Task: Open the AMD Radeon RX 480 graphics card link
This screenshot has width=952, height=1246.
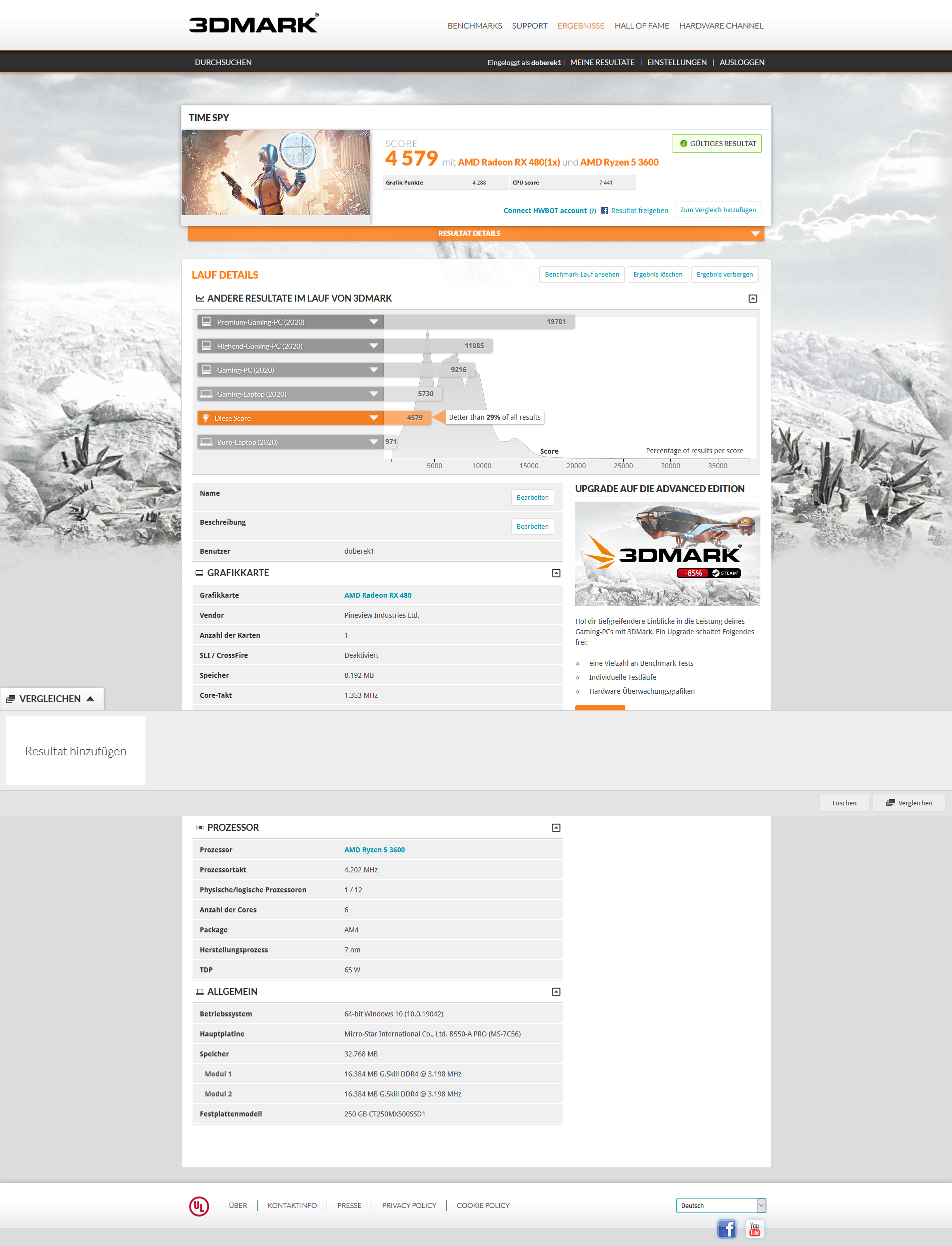Action: click(x=378, y=595)
